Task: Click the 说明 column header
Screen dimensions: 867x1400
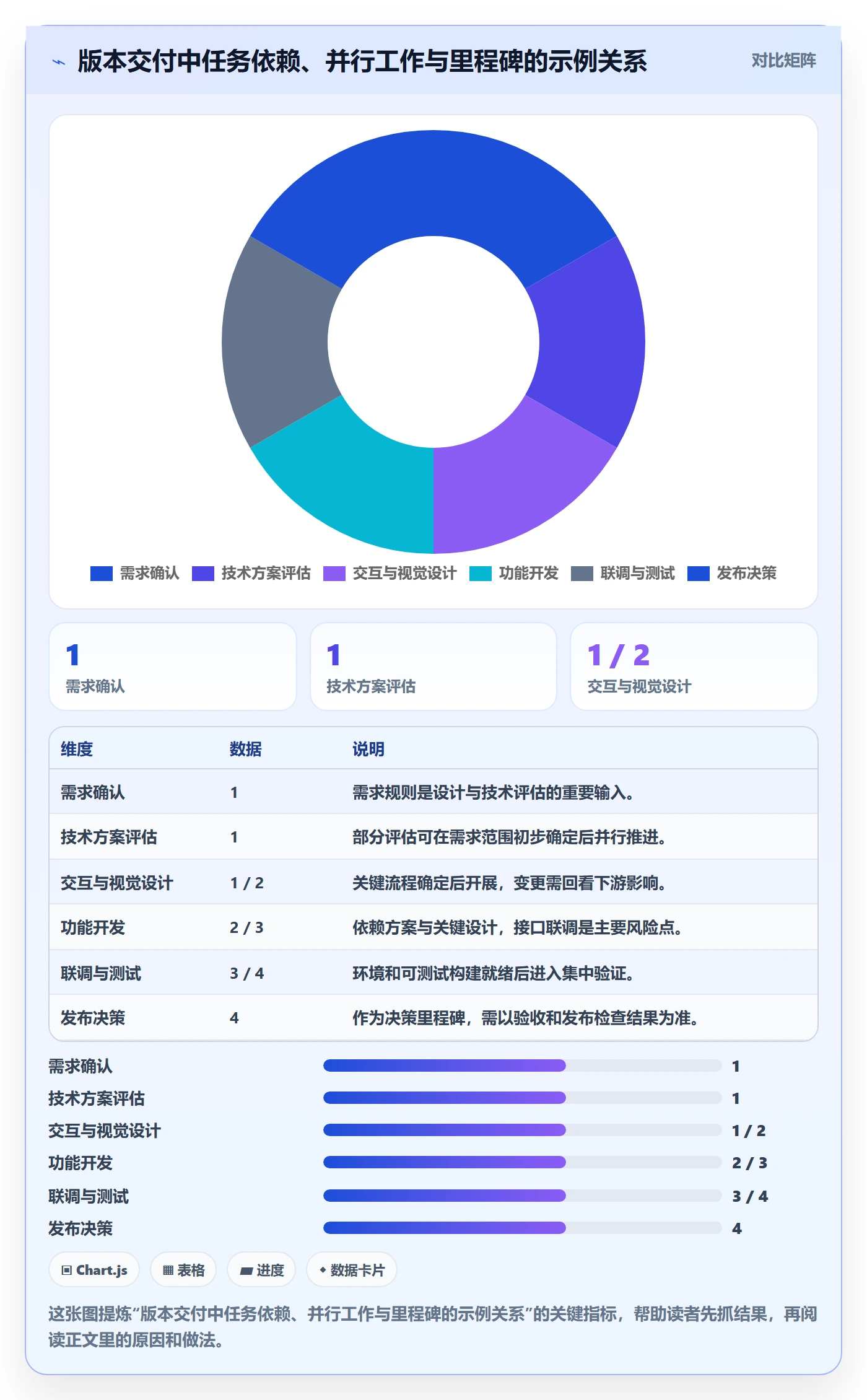Action: (368, 749)
